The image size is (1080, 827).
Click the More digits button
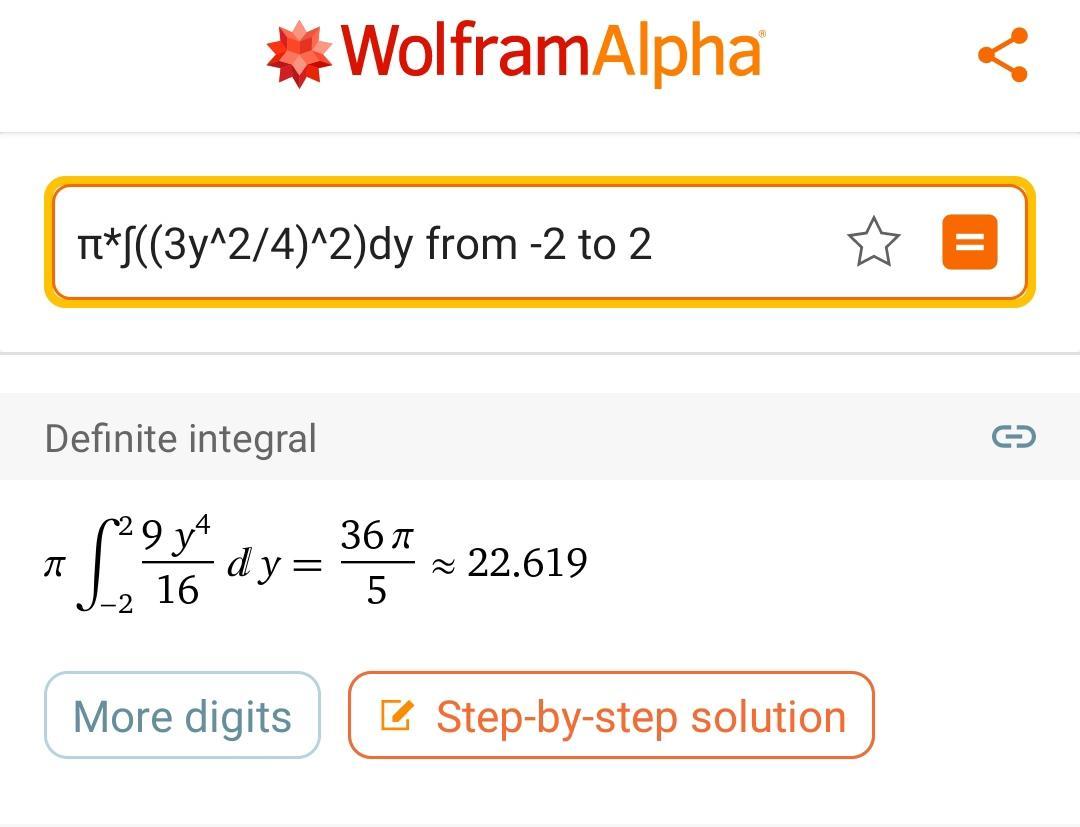coord(182,716)
